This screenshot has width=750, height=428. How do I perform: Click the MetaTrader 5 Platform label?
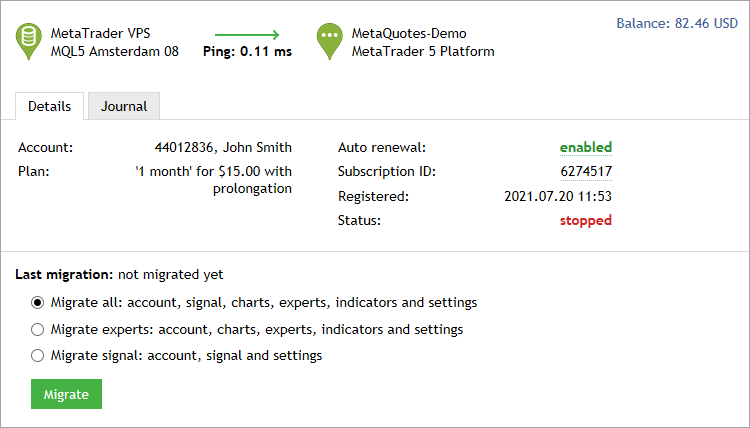[x=423, y=51]
